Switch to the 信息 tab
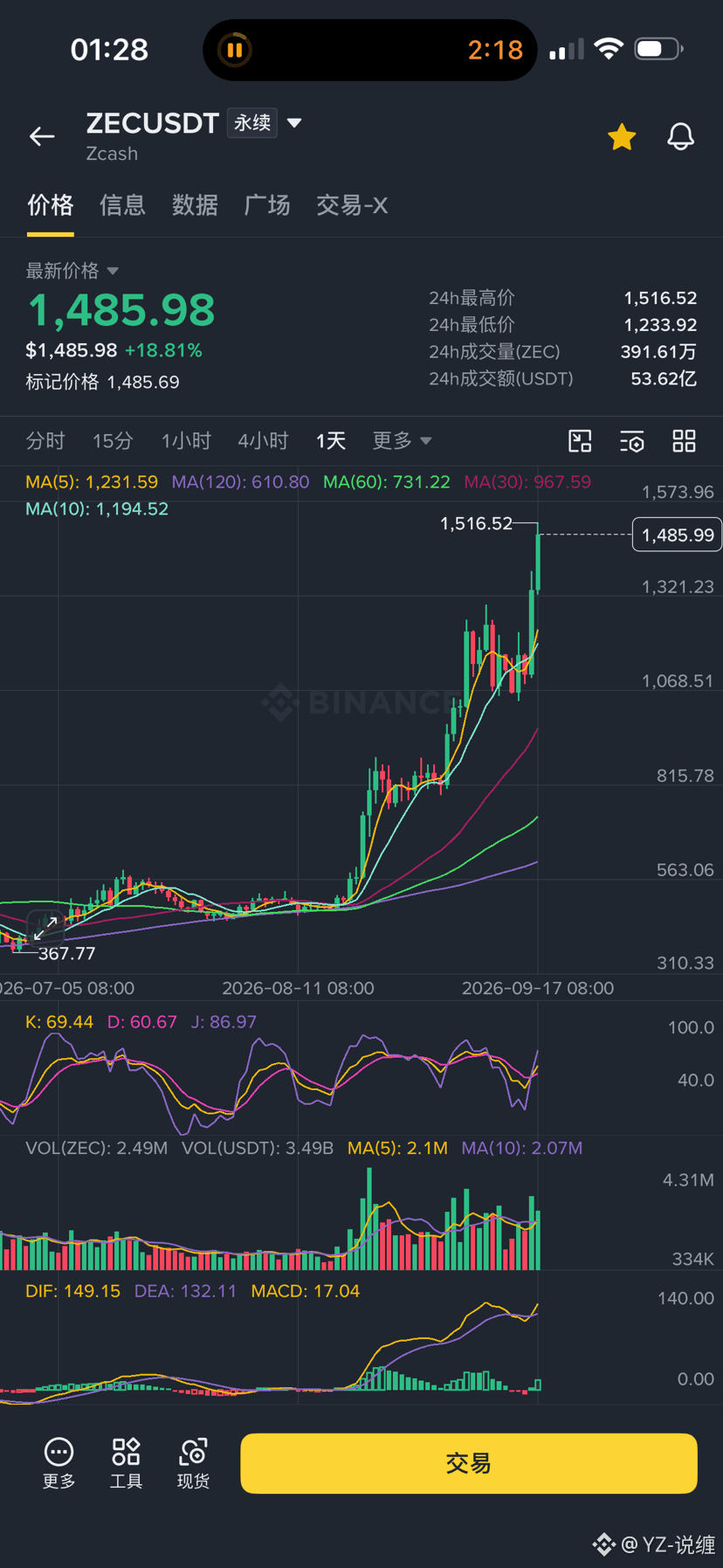 click(122, 205)
